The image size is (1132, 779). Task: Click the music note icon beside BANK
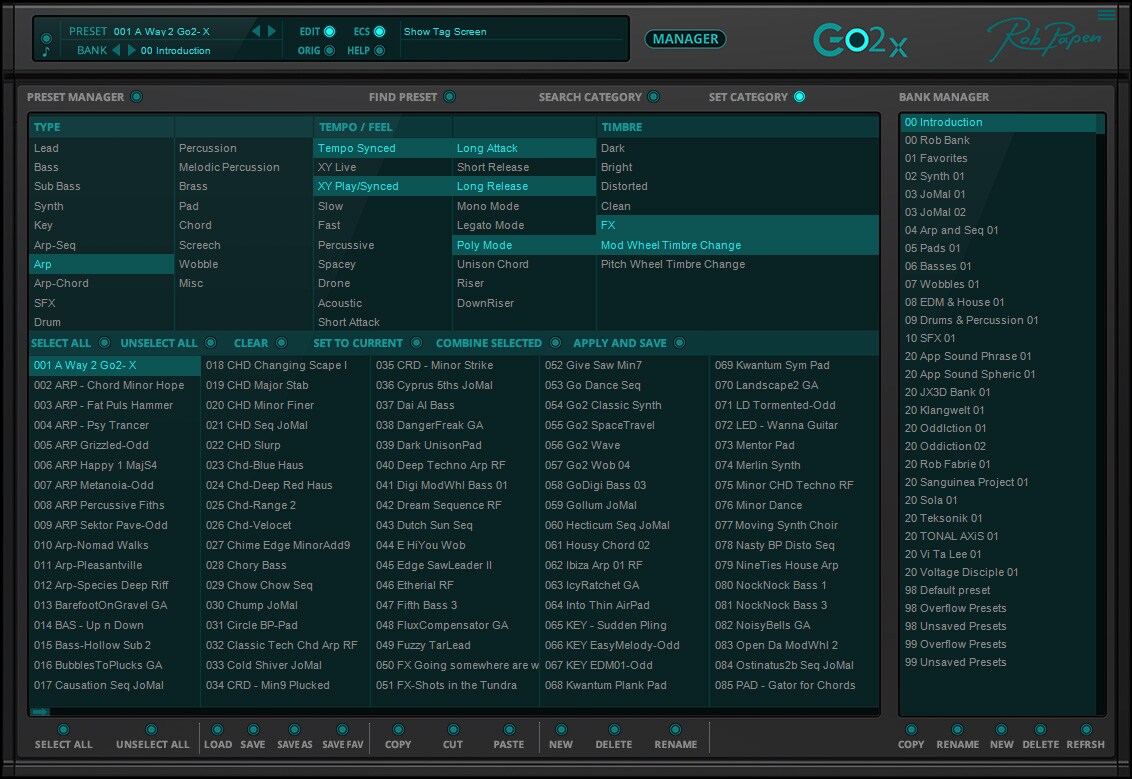(46, 51)
